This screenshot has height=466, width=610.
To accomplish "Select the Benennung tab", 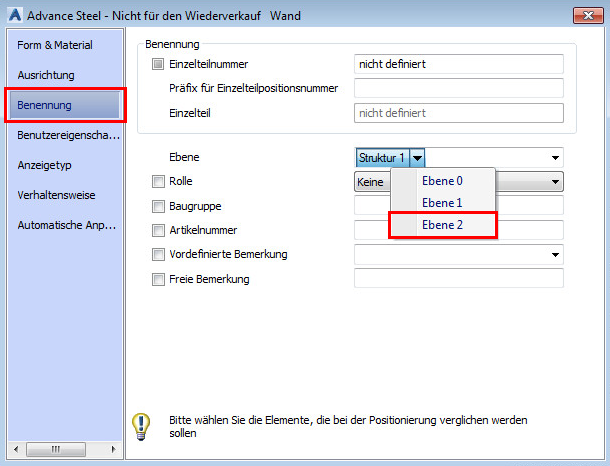I will (65, 105).
